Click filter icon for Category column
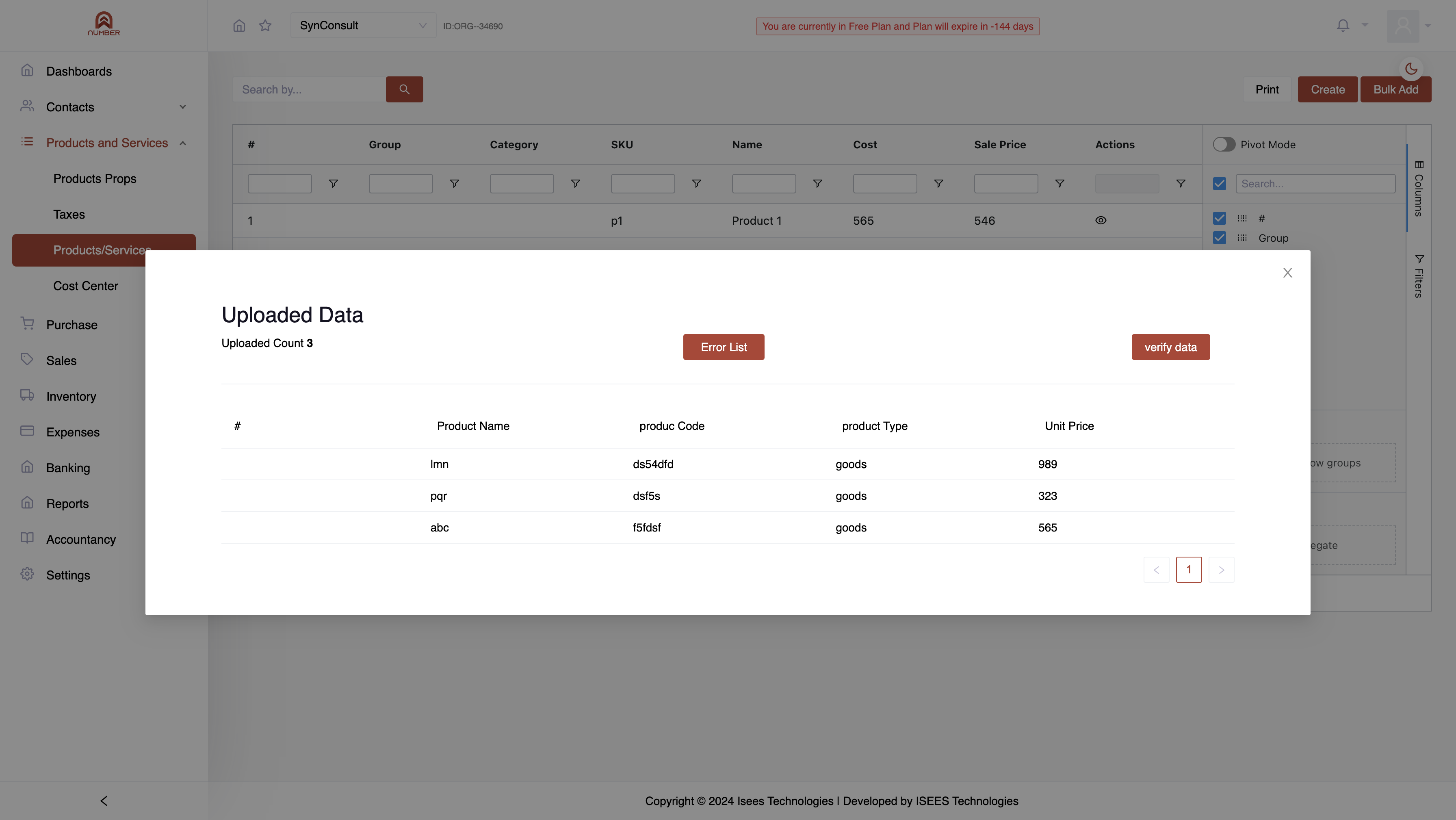 click(x=575, y=184)
